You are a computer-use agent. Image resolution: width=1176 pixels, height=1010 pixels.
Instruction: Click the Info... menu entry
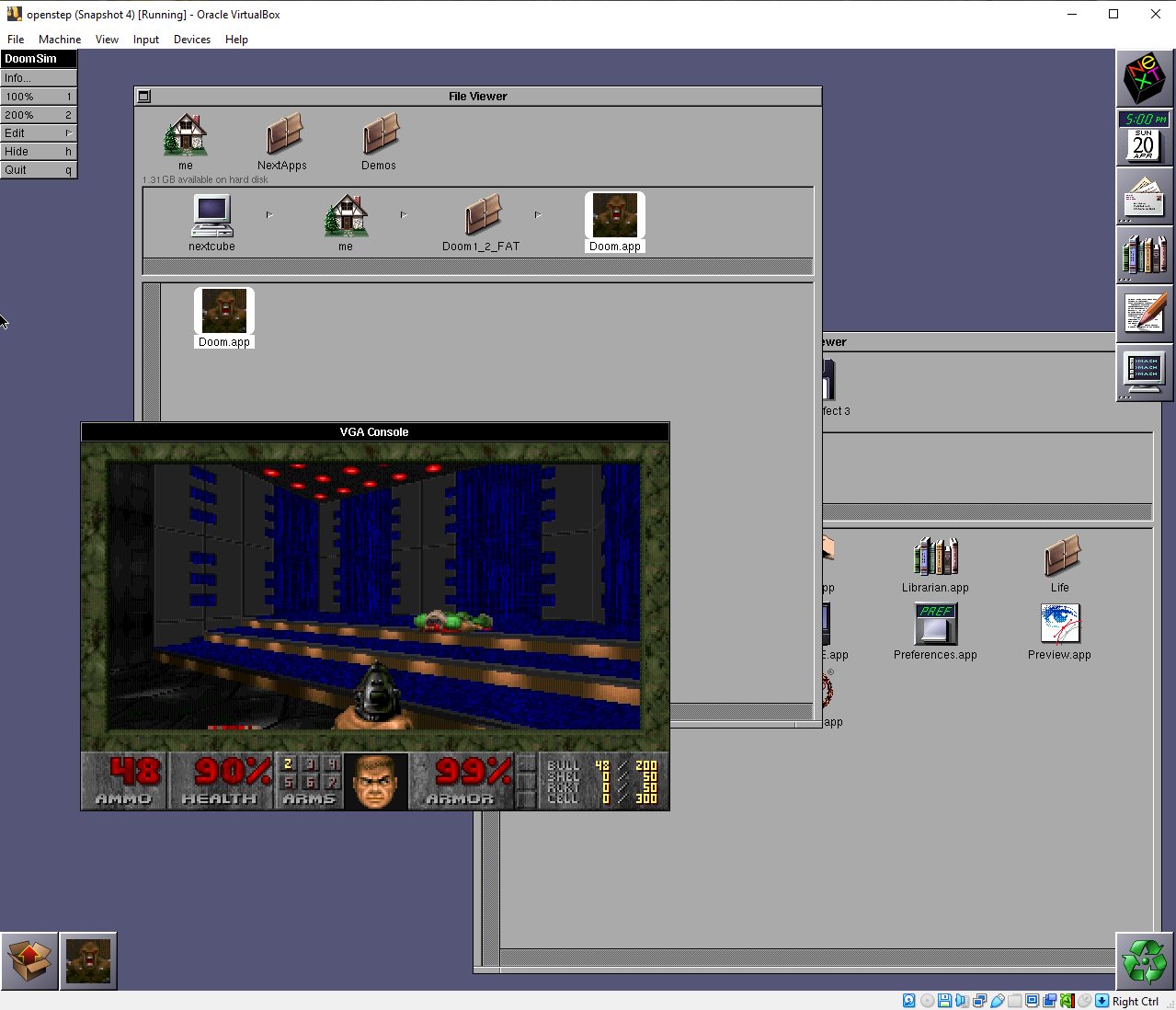(39, 78)
